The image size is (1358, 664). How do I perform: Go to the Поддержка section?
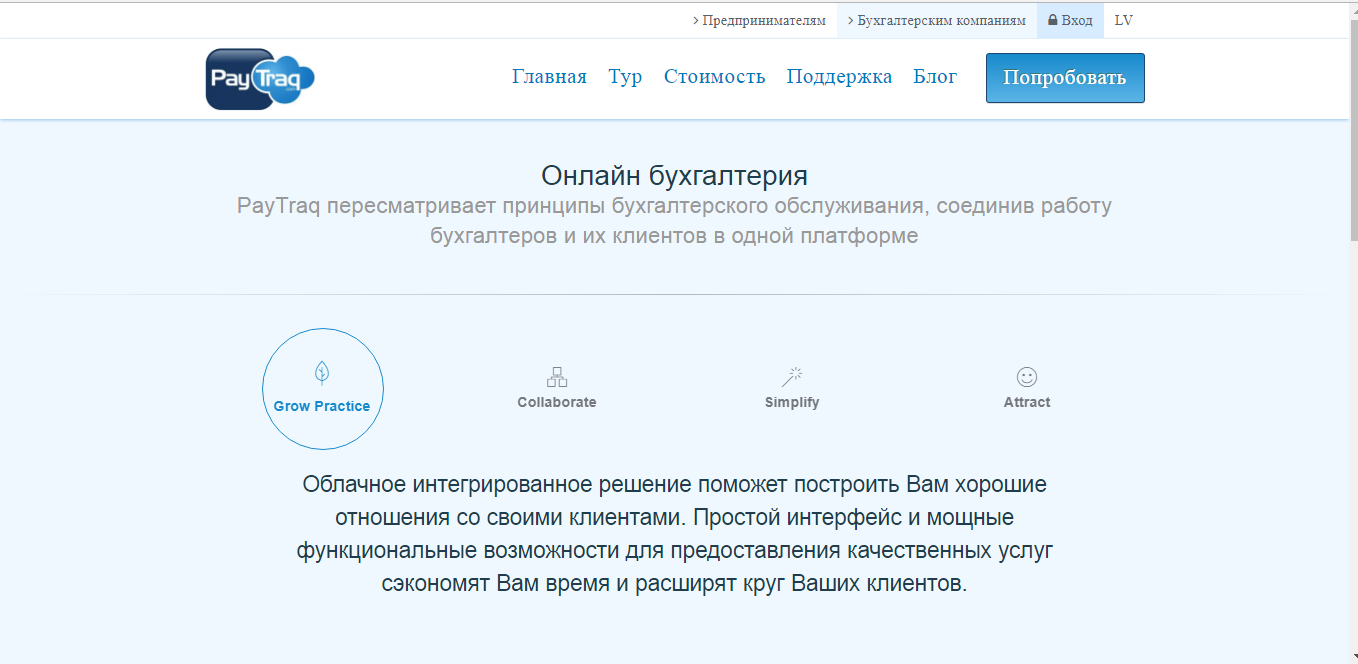(x=839, y=76)
